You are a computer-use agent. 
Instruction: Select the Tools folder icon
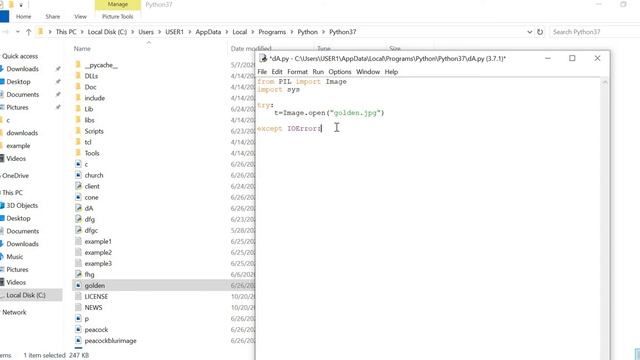78,153
